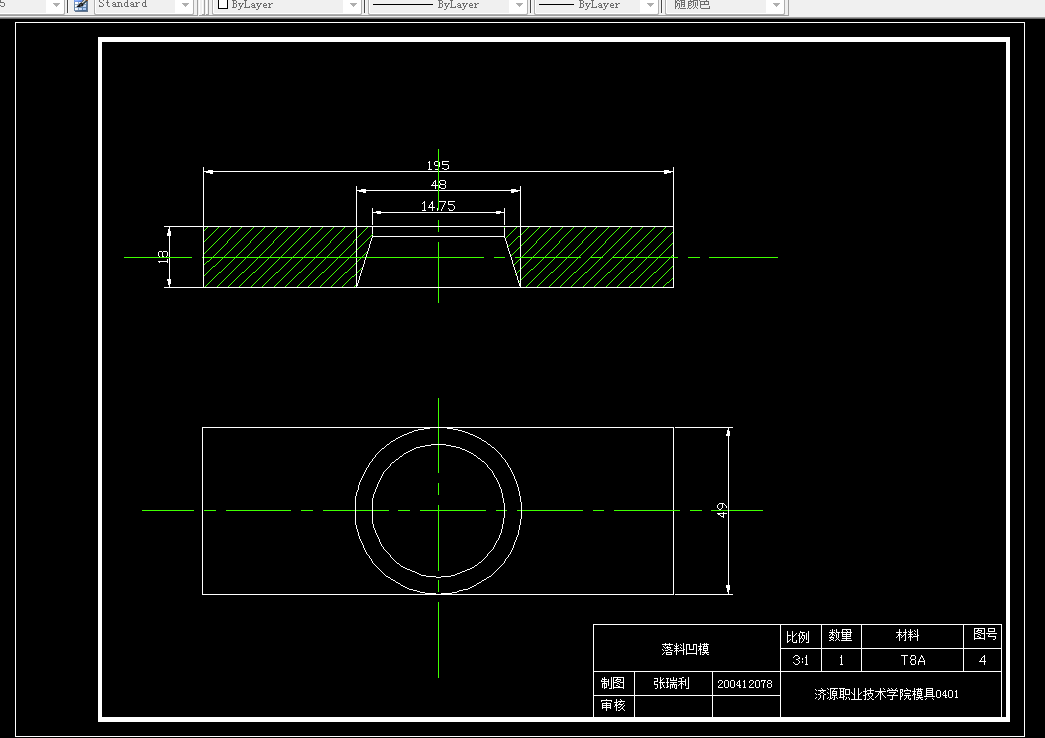
Task: Click the 3:1 scale value
Action: 800,661
